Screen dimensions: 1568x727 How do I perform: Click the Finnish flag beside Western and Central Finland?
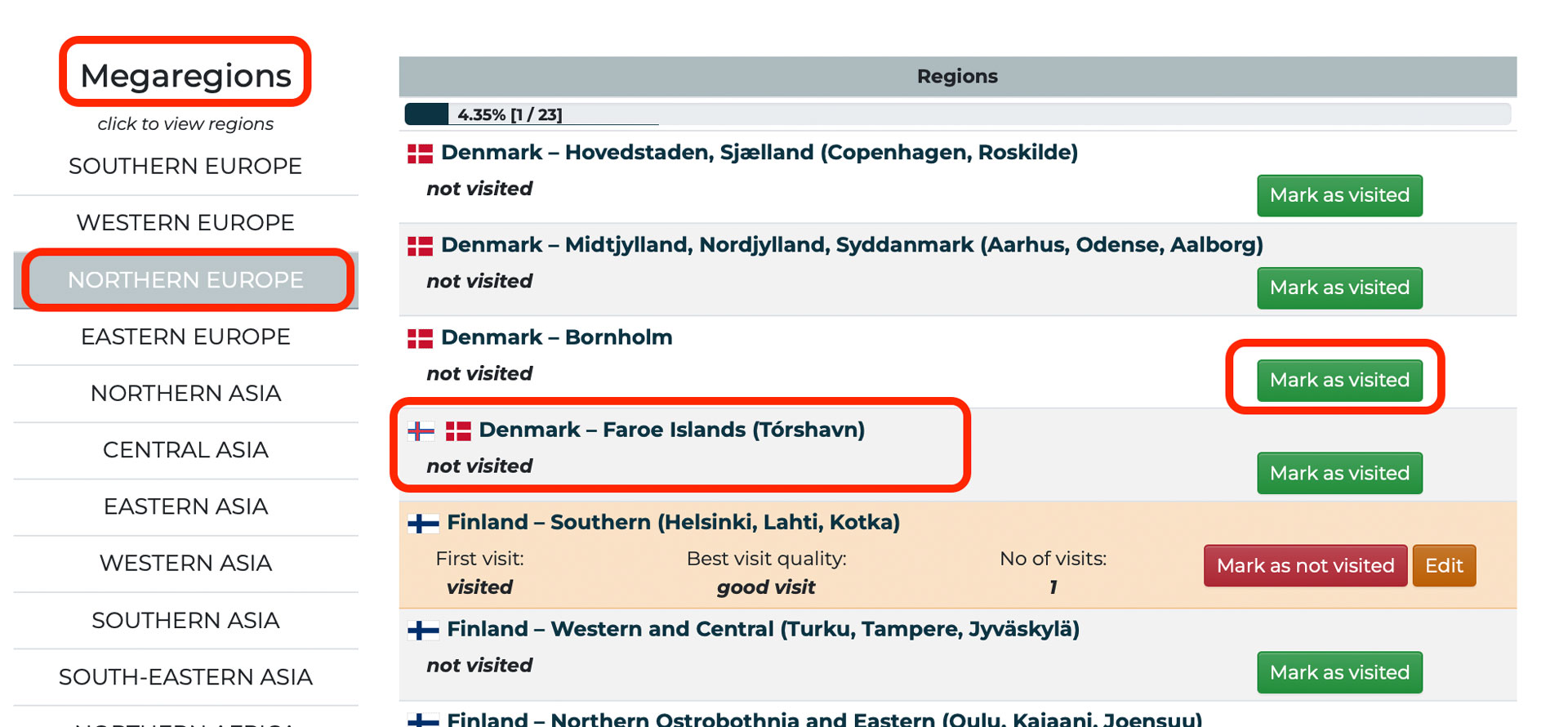[423, 630]
